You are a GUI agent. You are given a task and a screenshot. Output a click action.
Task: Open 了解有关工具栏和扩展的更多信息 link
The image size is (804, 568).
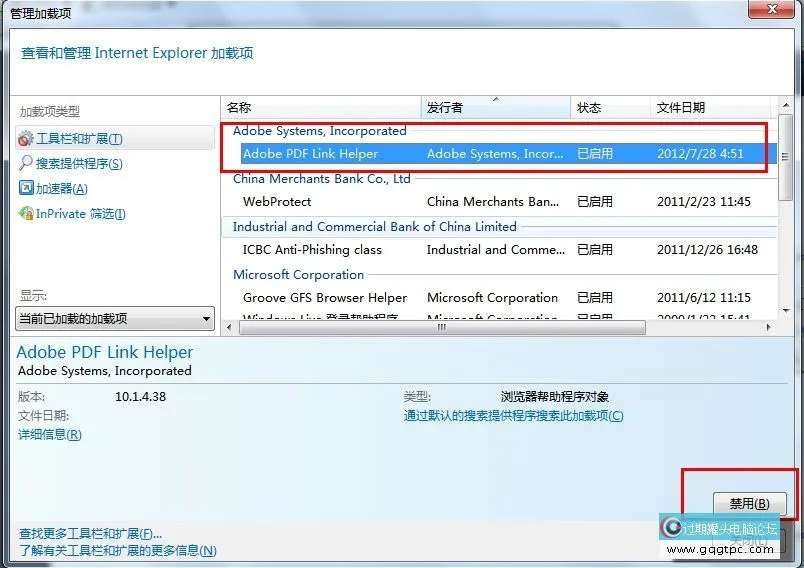click(117, 551)
